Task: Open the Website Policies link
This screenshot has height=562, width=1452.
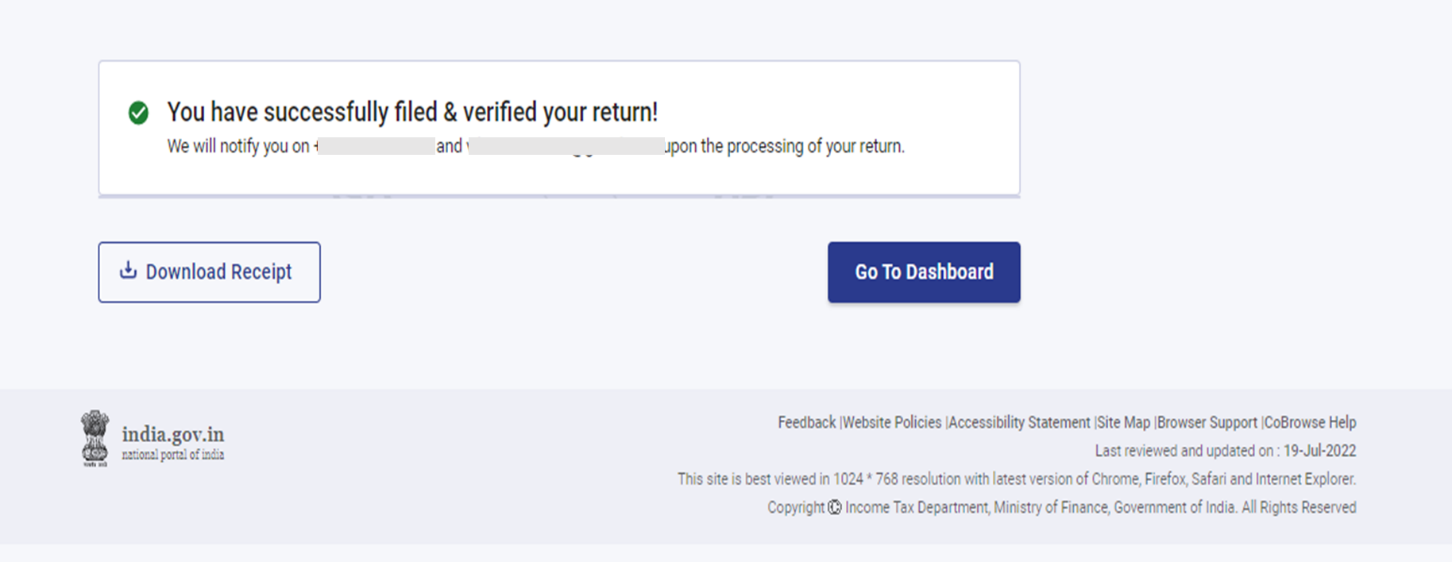Action: point(892,423)
